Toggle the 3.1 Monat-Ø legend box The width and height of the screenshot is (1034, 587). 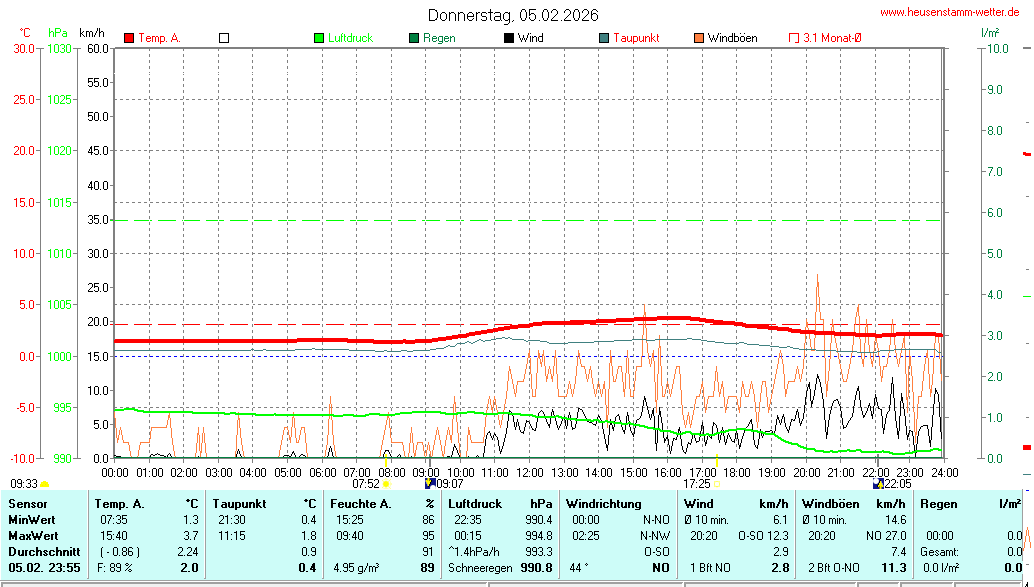794,38
